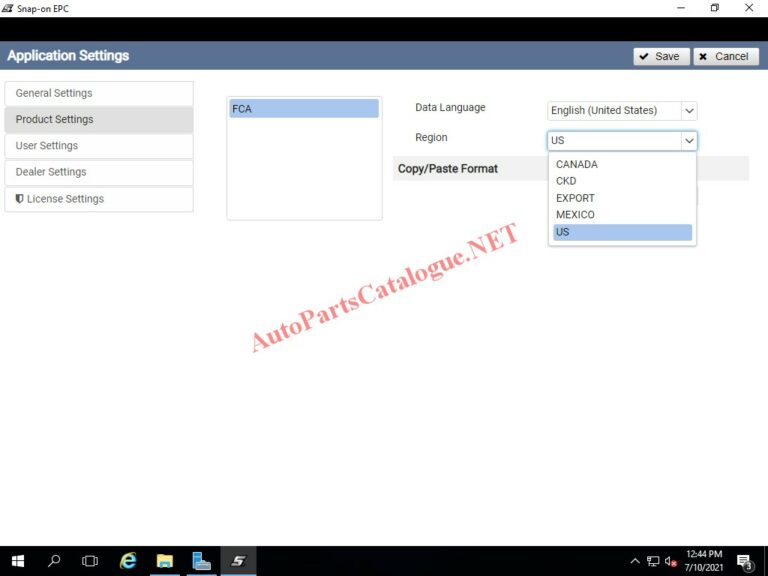The width and height of the screenshot is (768, 576).
Task: Minimize the Snap-on EPC window
Action: pyautogui.click(x=681, y=8)
